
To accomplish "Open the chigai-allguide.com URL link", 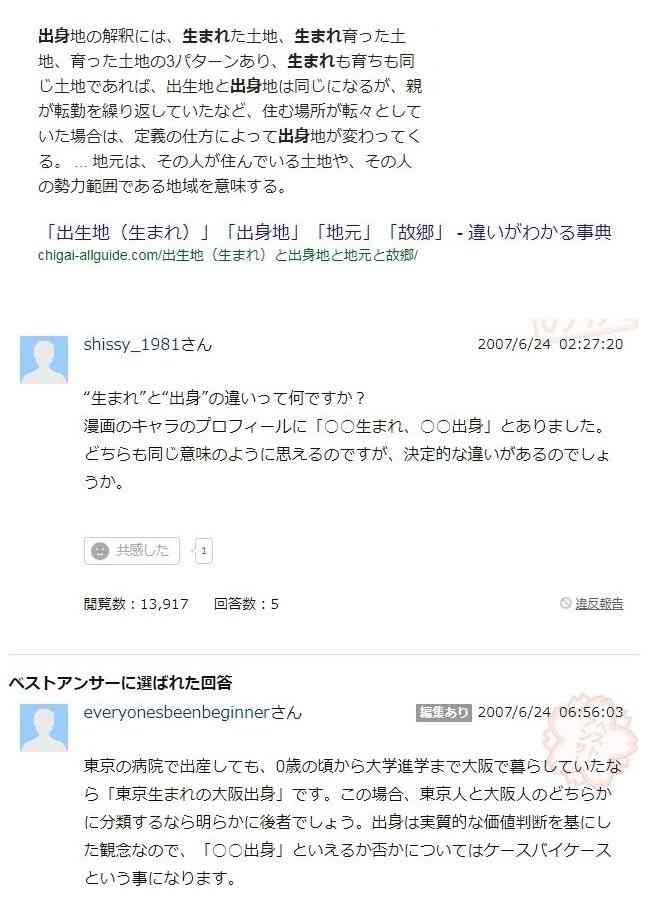I will [228, 255].
